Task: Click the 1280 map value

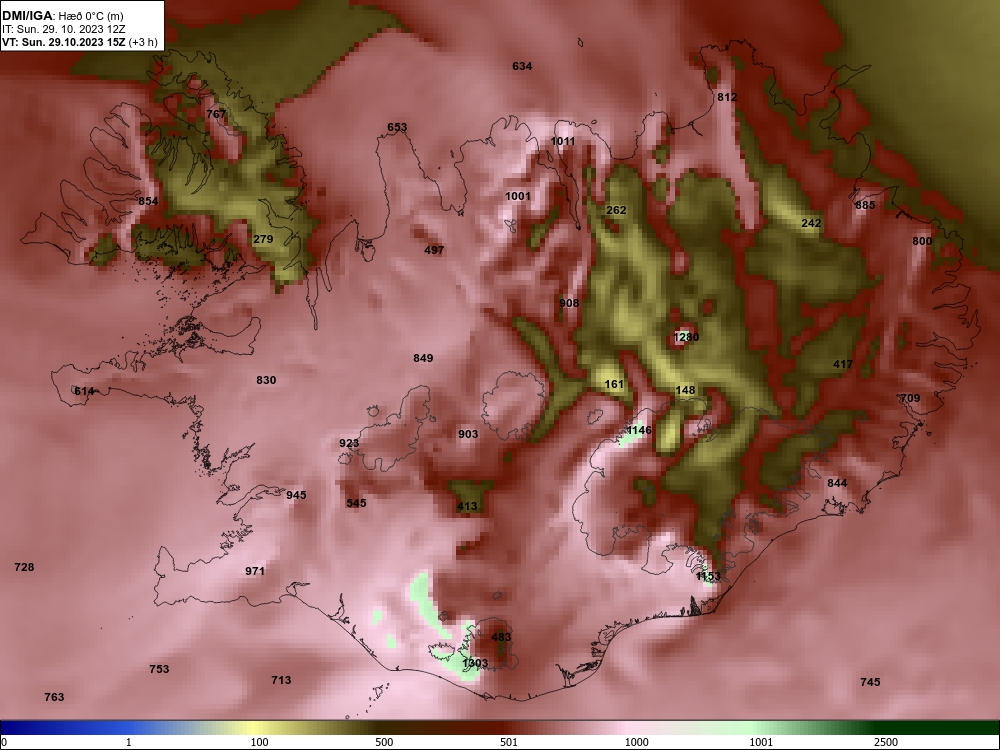Action: coord(686,337)
